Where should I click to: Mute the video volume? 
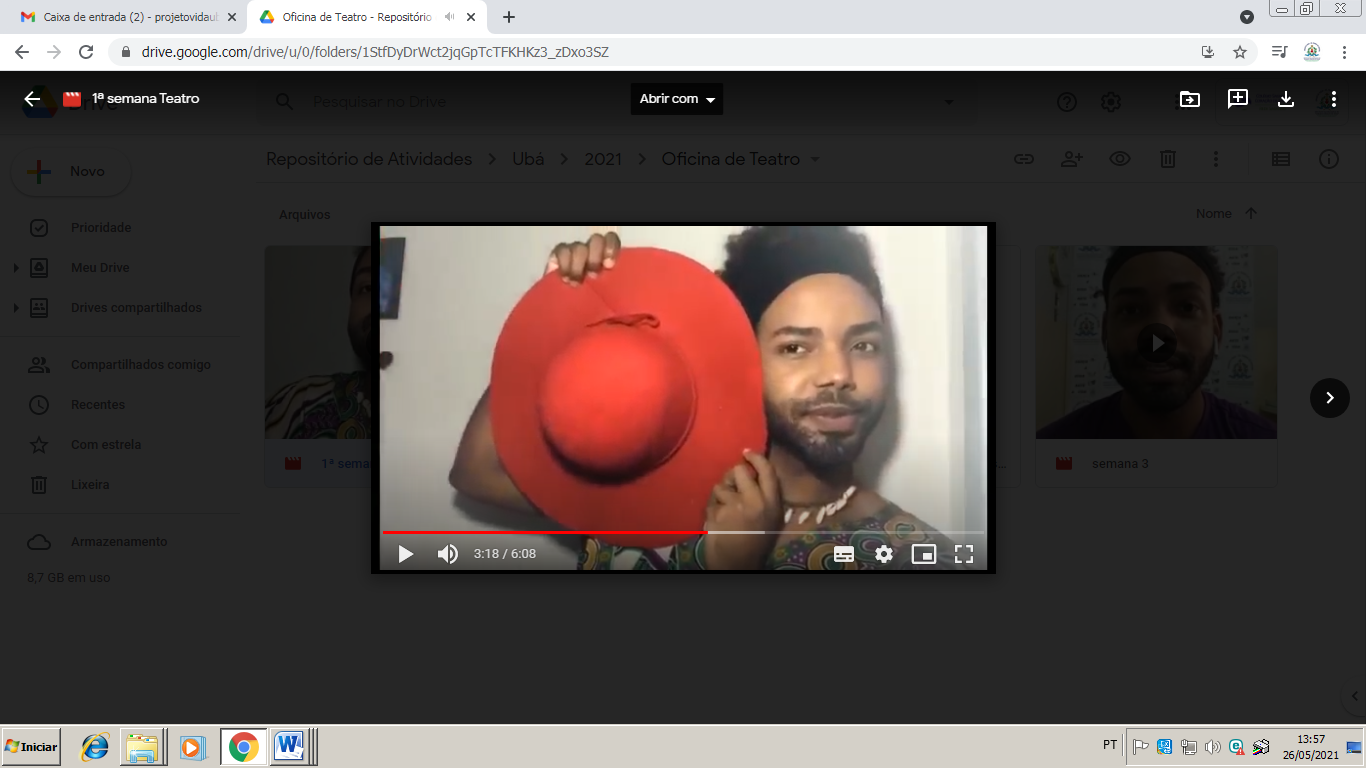[447, 554]
